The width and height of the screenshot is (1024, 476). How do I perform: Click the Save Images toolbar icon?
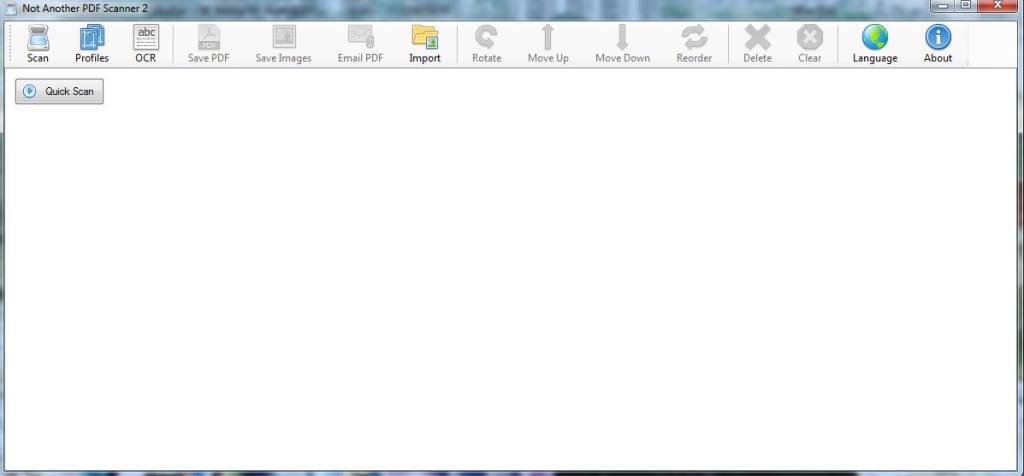pyautogui.click(x=284, y=37)
